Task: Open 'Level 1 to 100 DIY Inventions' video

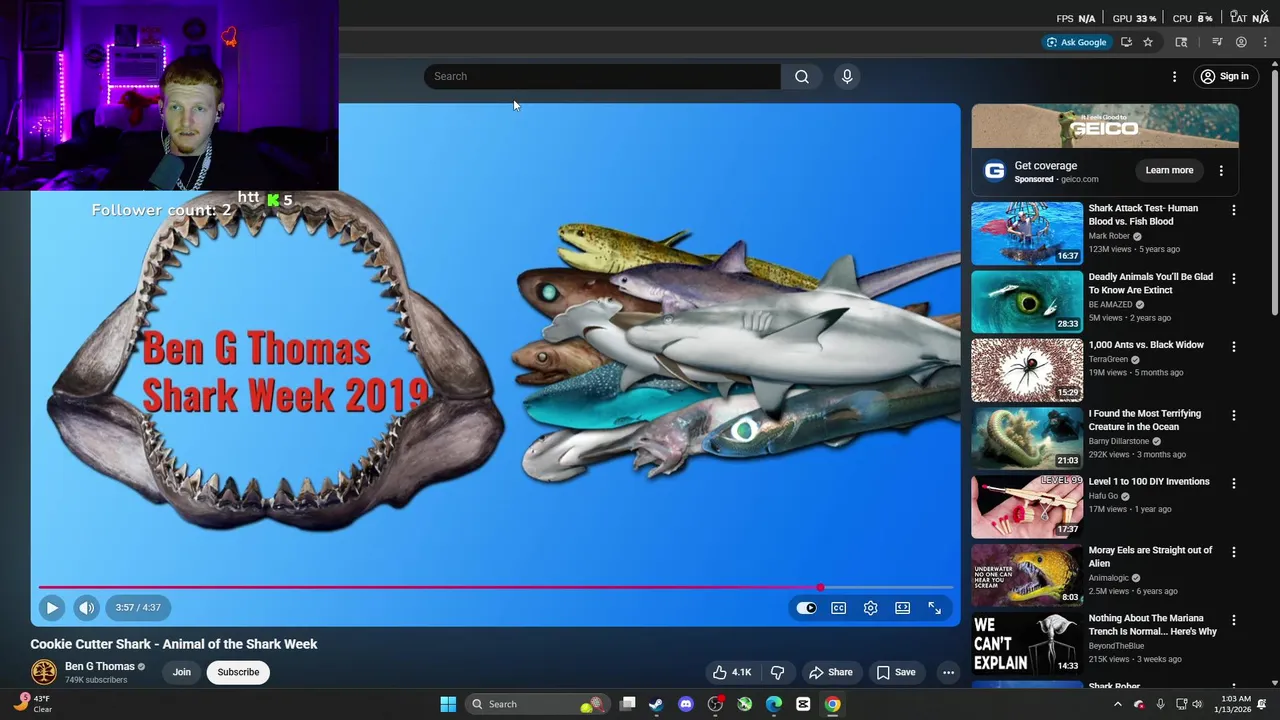Action: click(x=1149, y=482)
